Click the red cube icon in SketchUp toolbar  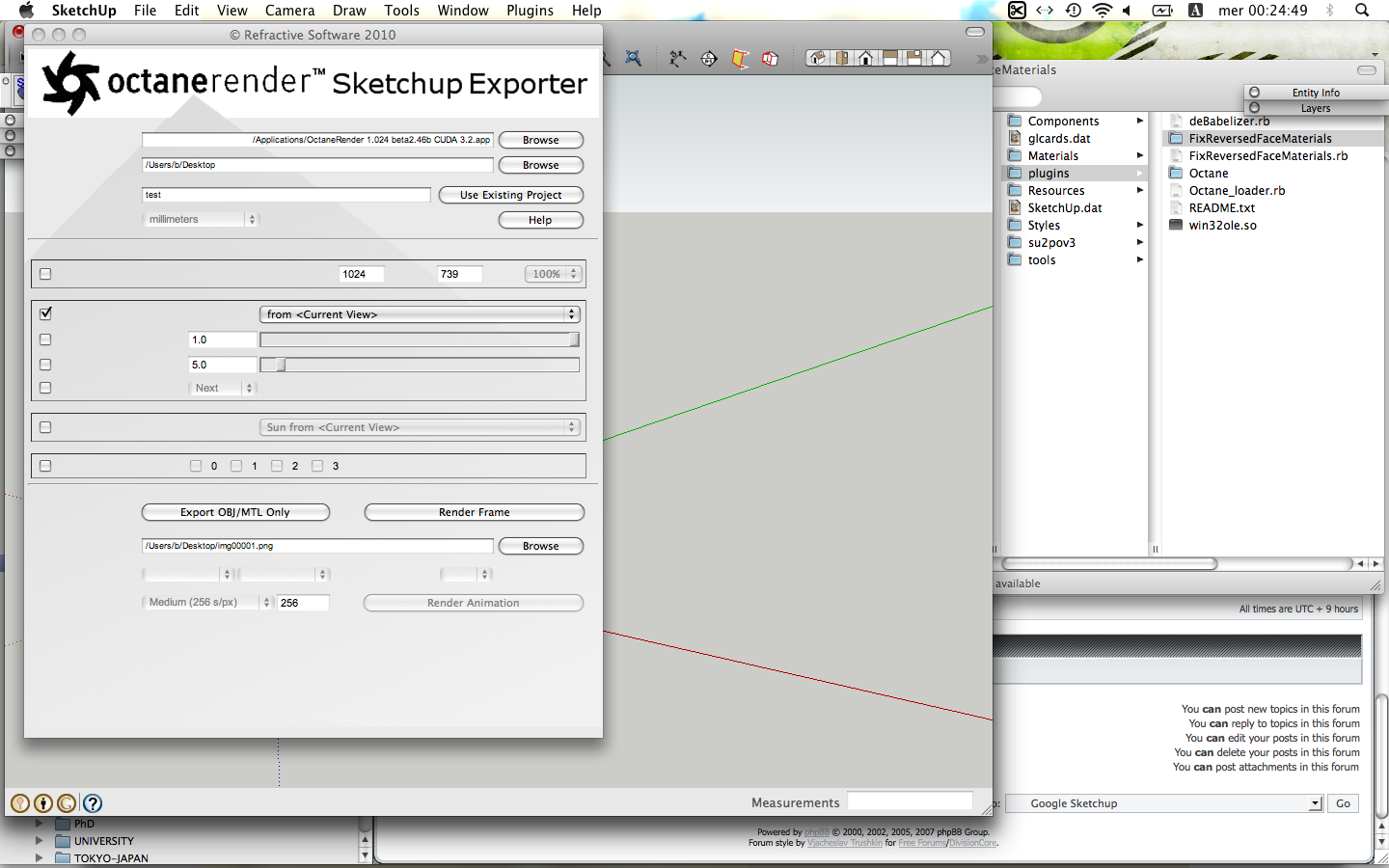pos(770,58)
